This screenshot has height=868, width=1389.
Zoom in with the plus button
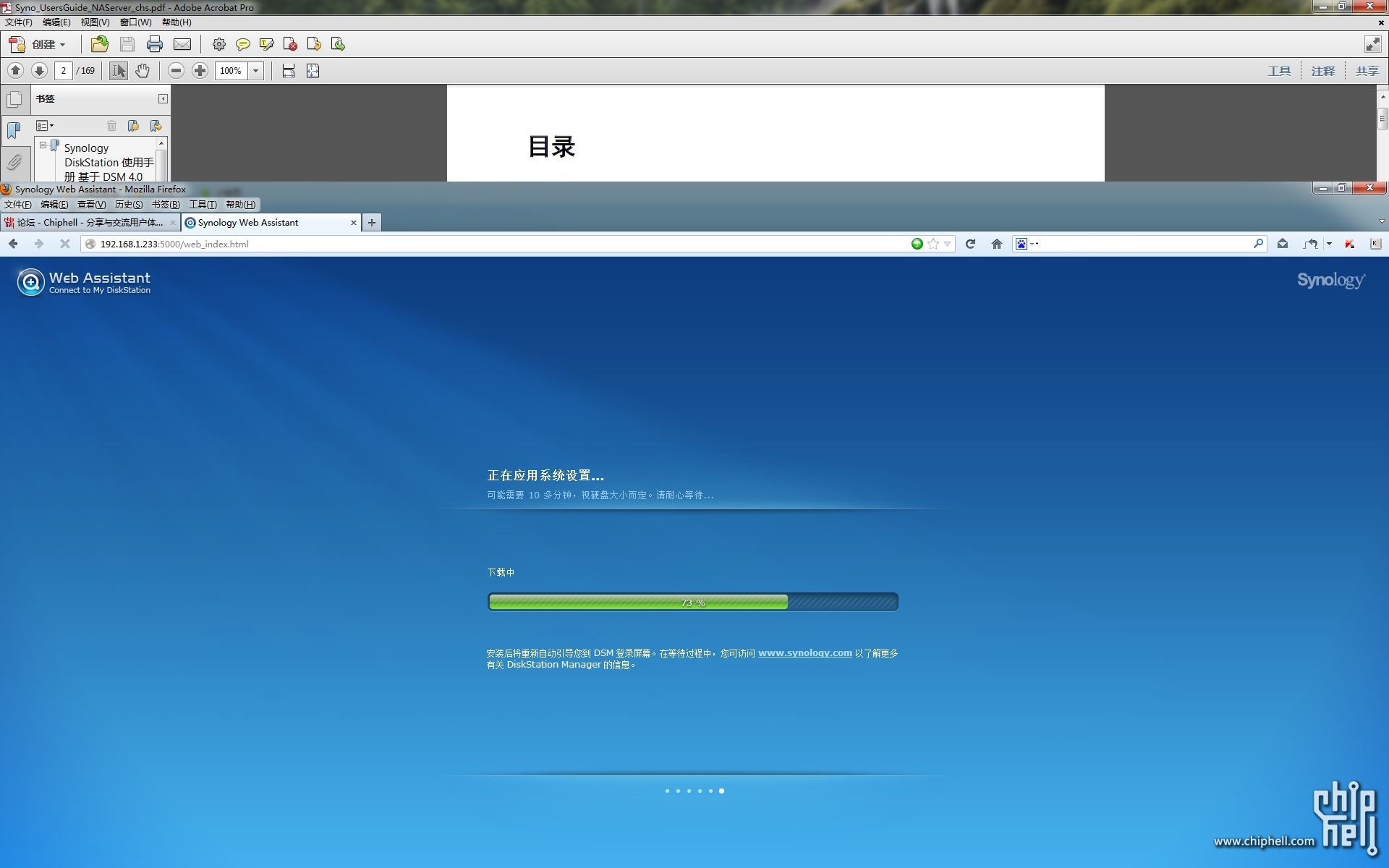(200, 71)
